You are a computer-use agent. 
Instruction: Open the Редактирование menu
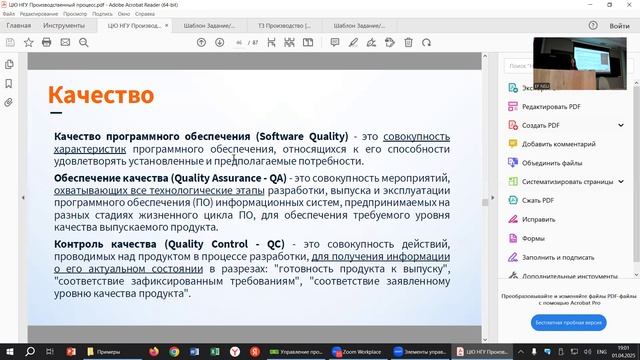[x=39, y=14]
